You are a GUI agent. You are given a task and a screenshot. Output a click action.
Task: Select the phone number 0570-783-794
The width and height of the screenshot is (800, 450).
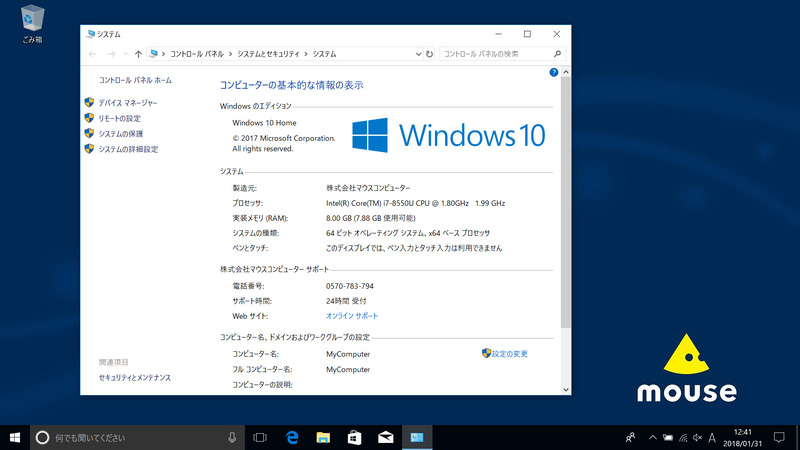[349, 286]
